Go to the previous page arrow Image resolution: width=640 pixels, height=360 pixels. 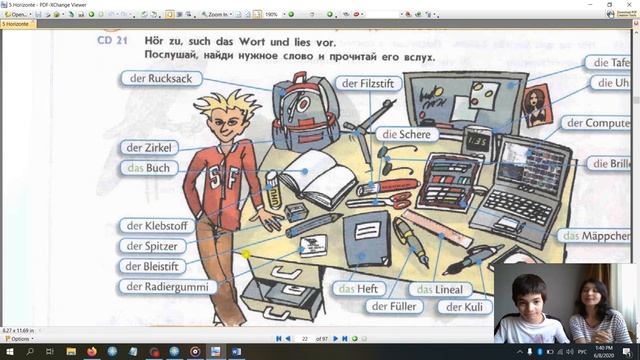point(288,338)
